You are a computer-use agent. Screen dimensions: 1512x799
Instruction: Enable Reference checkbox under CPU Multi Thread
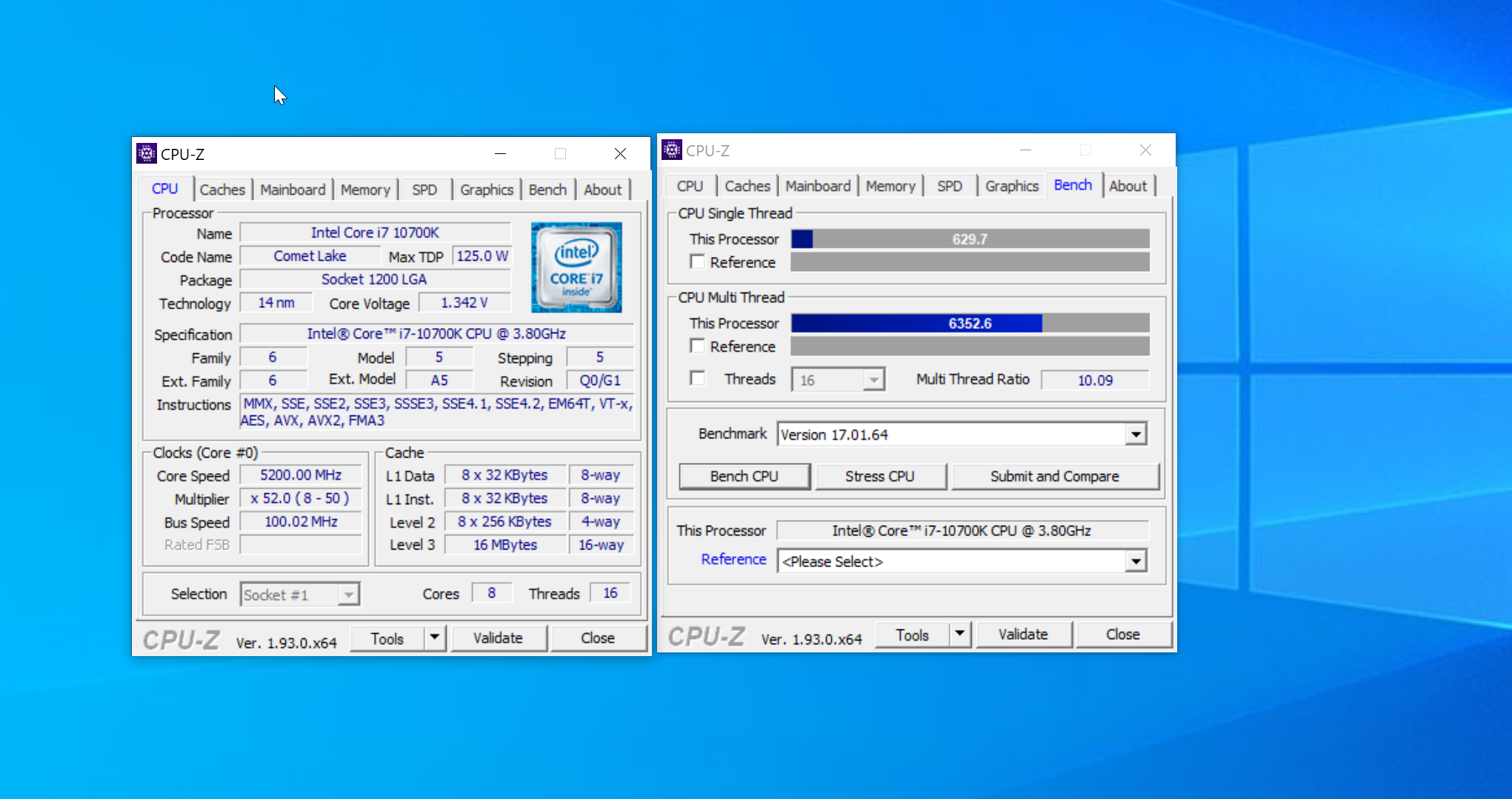click(x=697, y=346)
